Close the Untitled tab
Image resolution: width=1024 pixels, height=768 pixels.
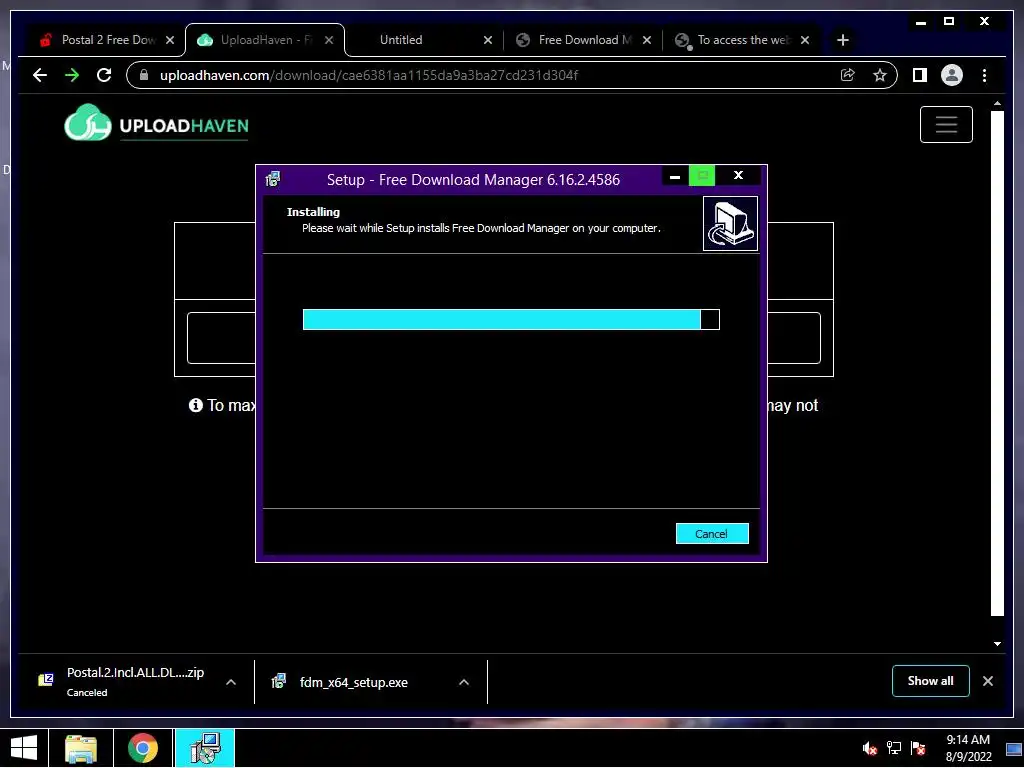coord(488,40)
